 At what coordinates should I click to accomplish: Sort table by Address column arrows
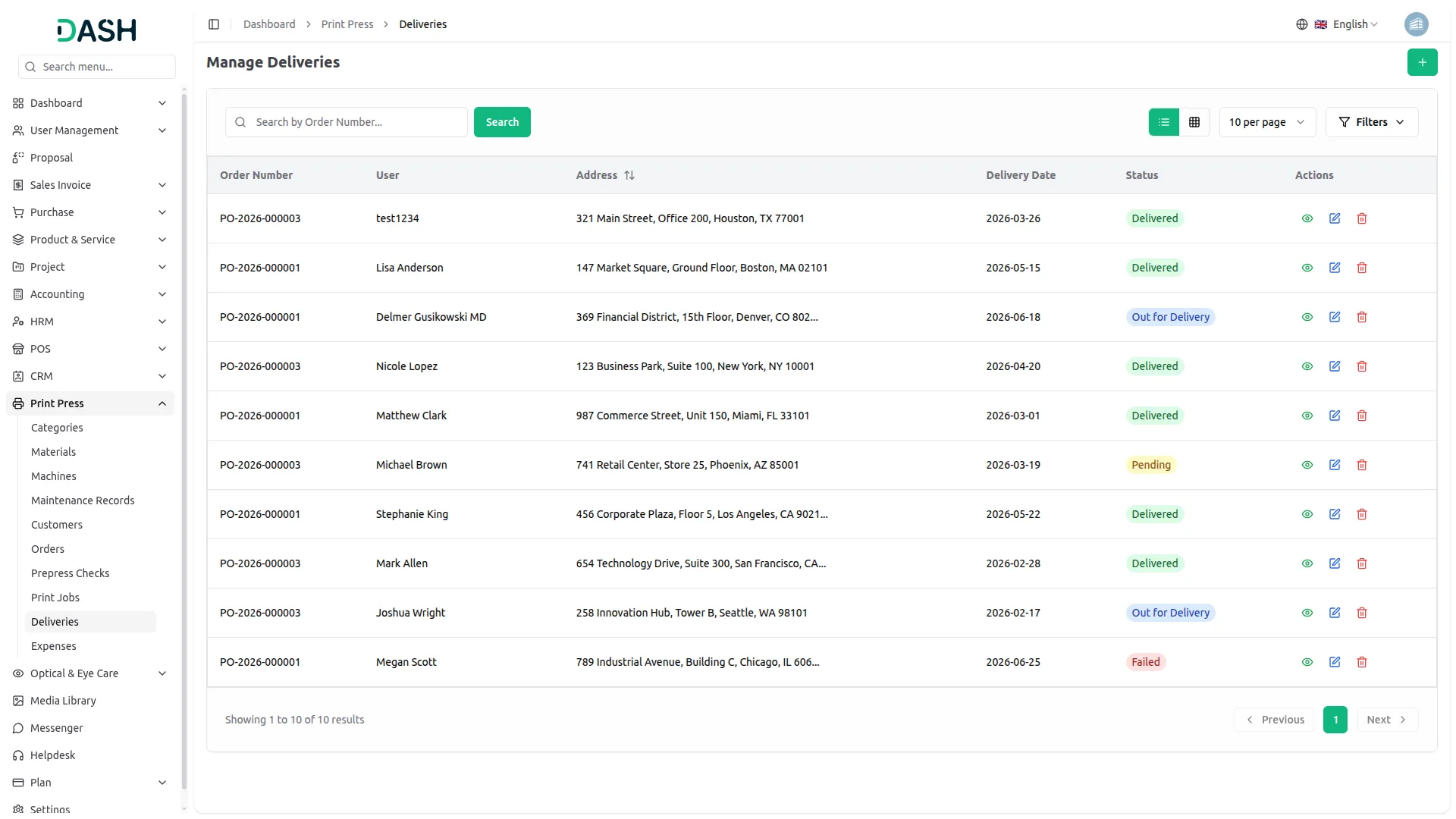click(x=629, y=175)
